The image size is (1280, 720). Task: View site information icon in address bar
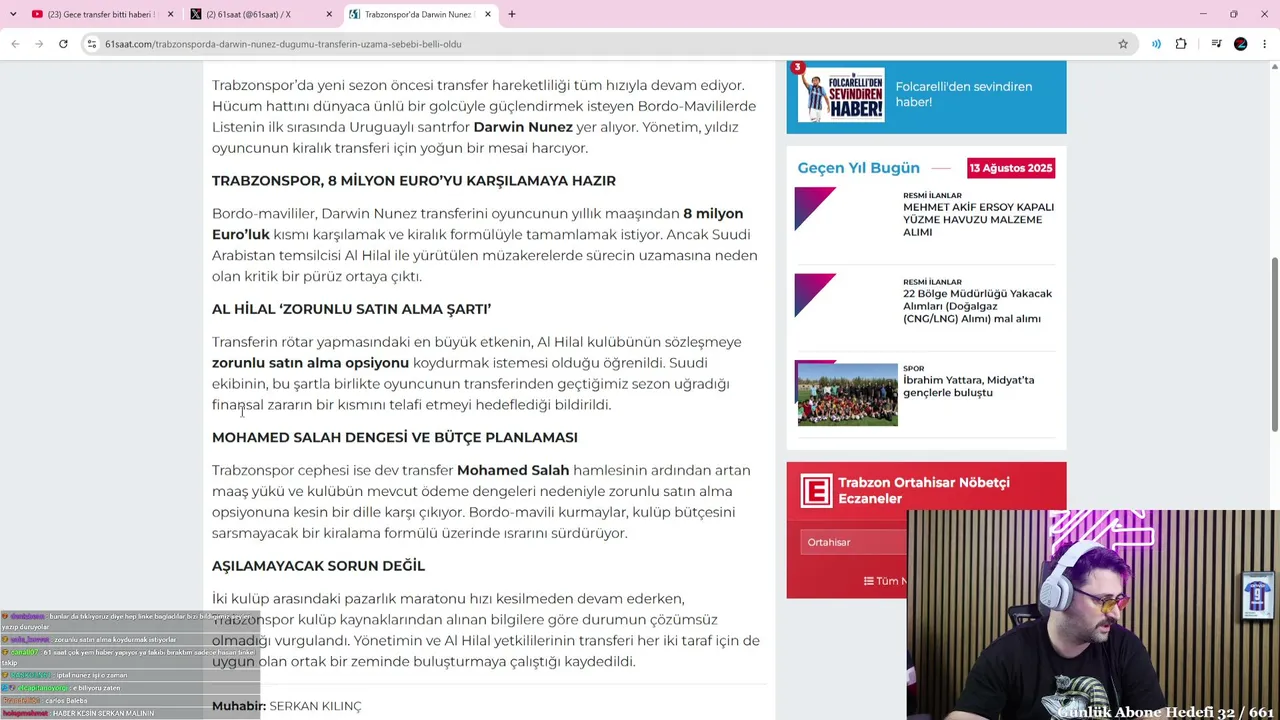point(92,44)
